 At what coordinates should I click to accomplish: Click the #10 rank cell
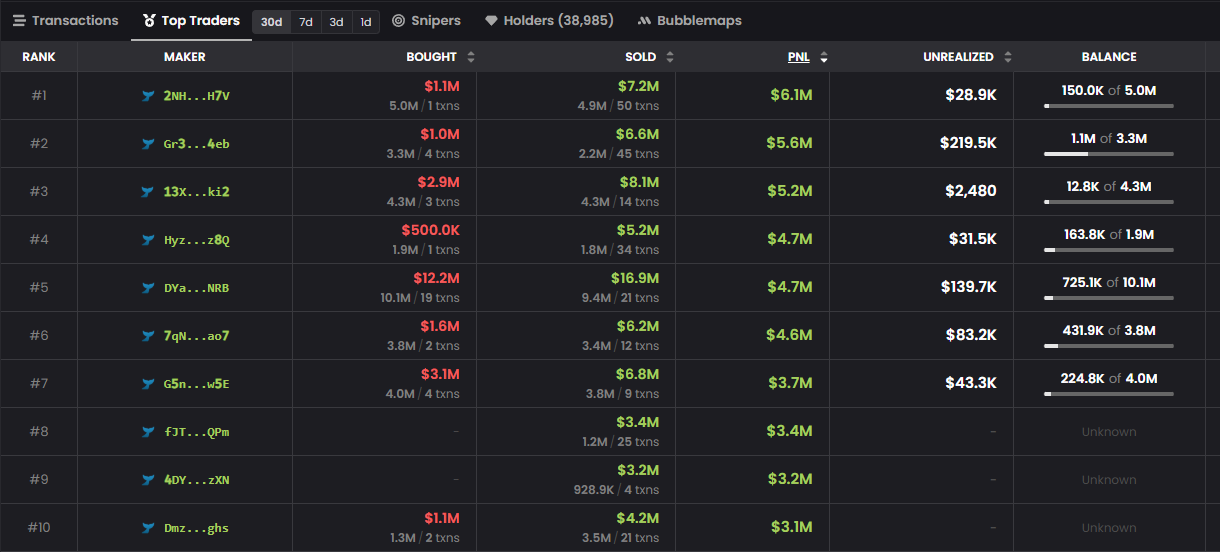[39, 528]
